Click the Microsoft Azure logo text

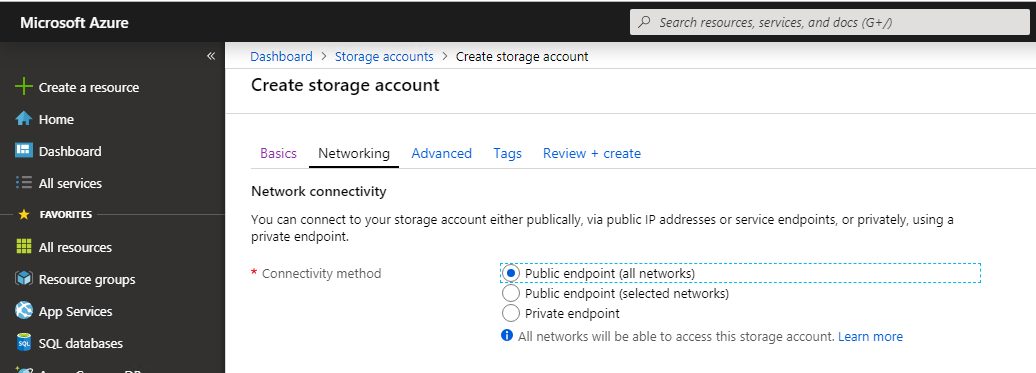(74, 23)
